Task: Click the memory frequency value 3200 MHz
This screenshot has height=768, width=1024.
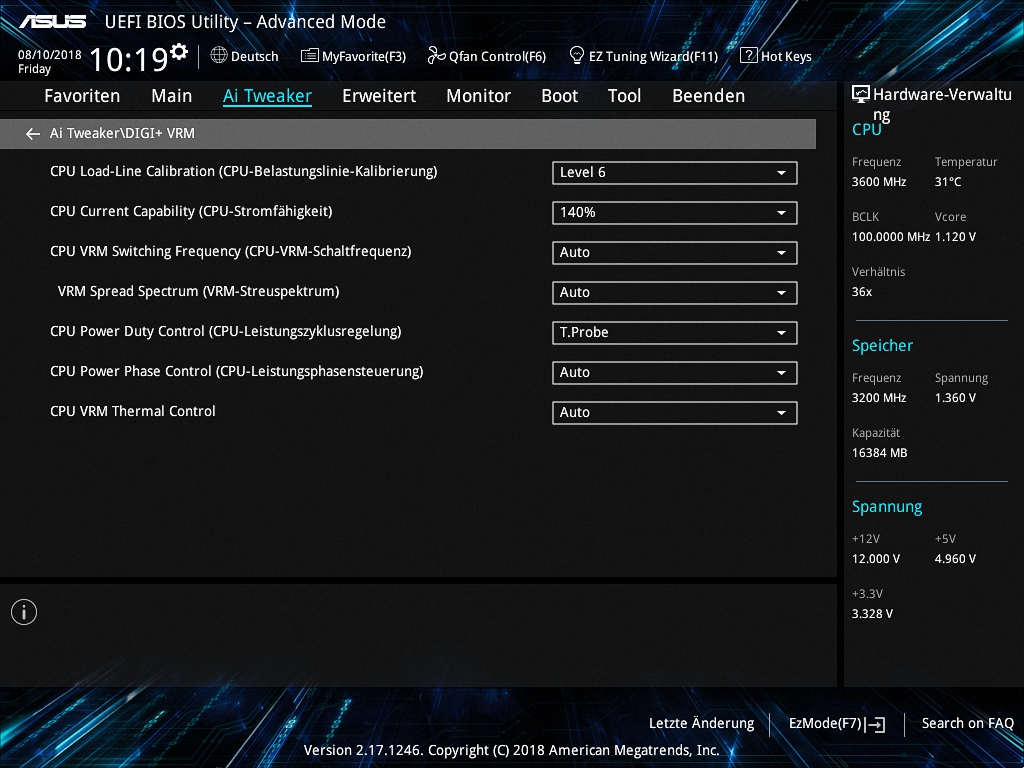Action: click(x=879, y=398)
